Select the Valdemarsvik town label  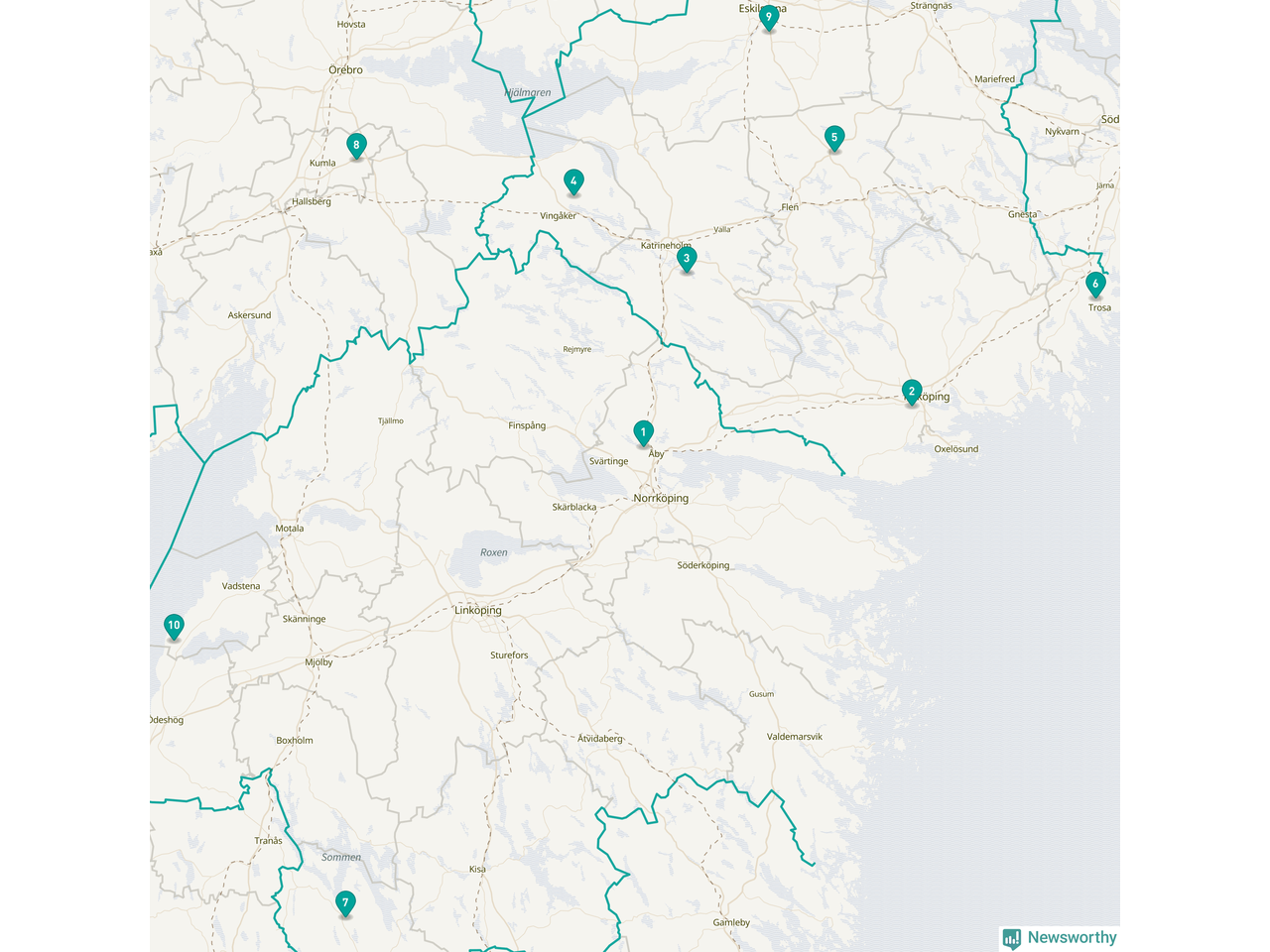coord(795,737)
